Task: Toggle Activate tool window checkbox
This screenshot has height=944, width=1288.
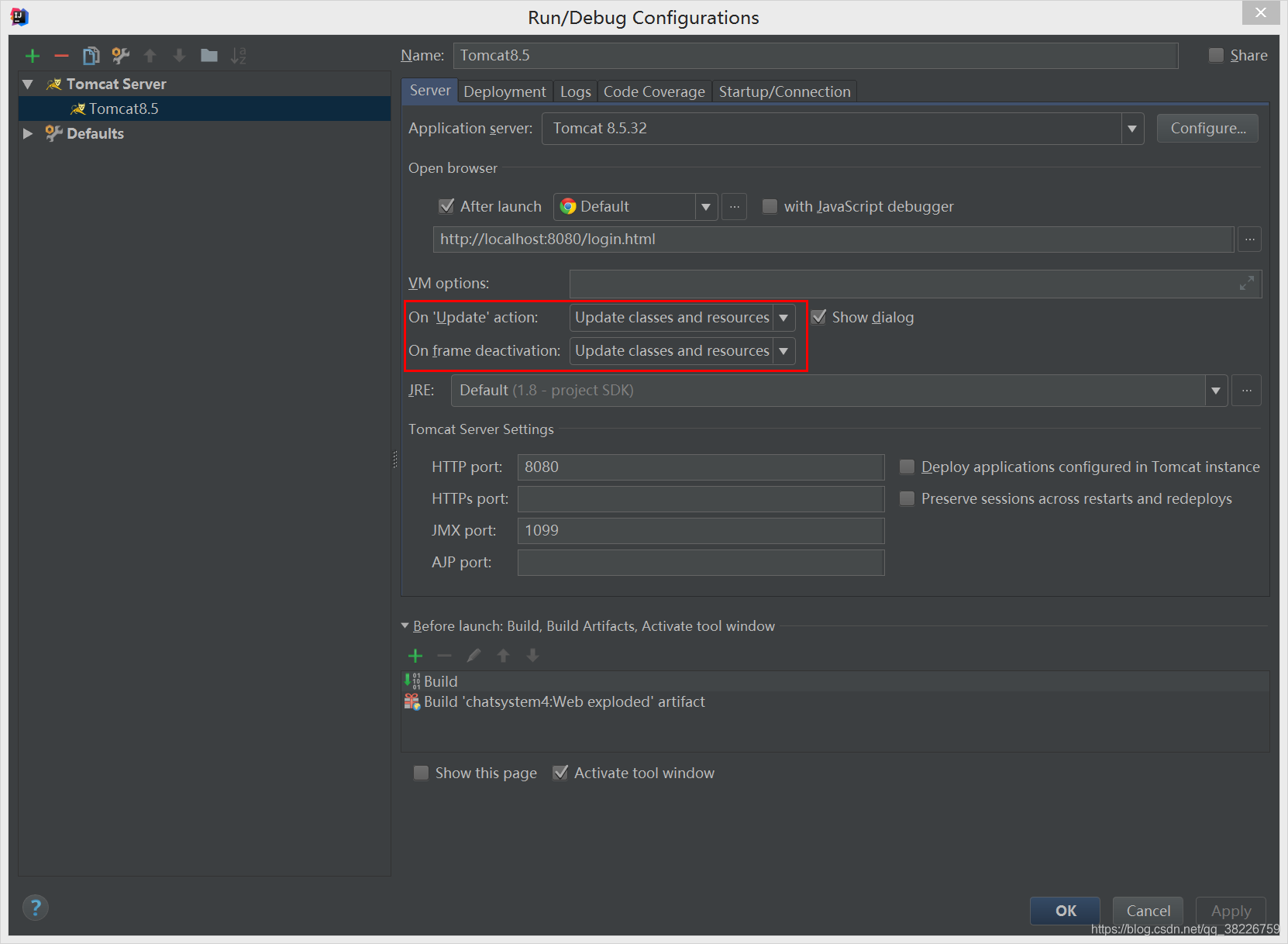Action: [x=560, y=773]
